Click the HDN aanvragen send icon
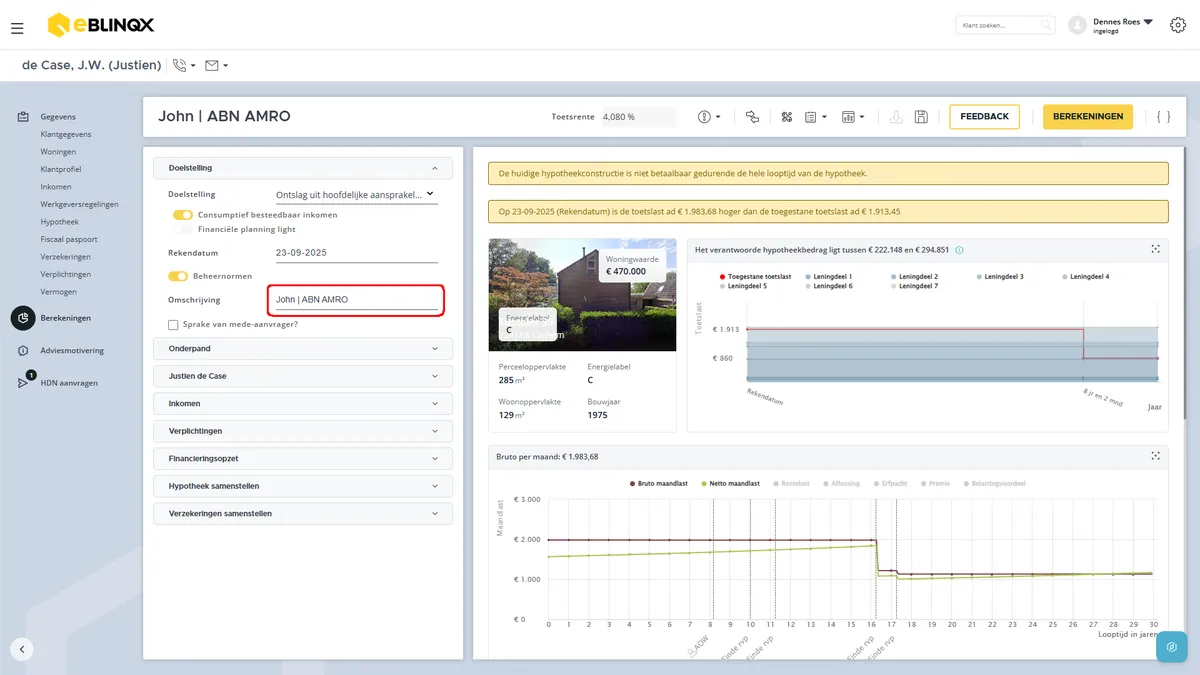Viewport: 1200px width, 675px height. [24, 382]
